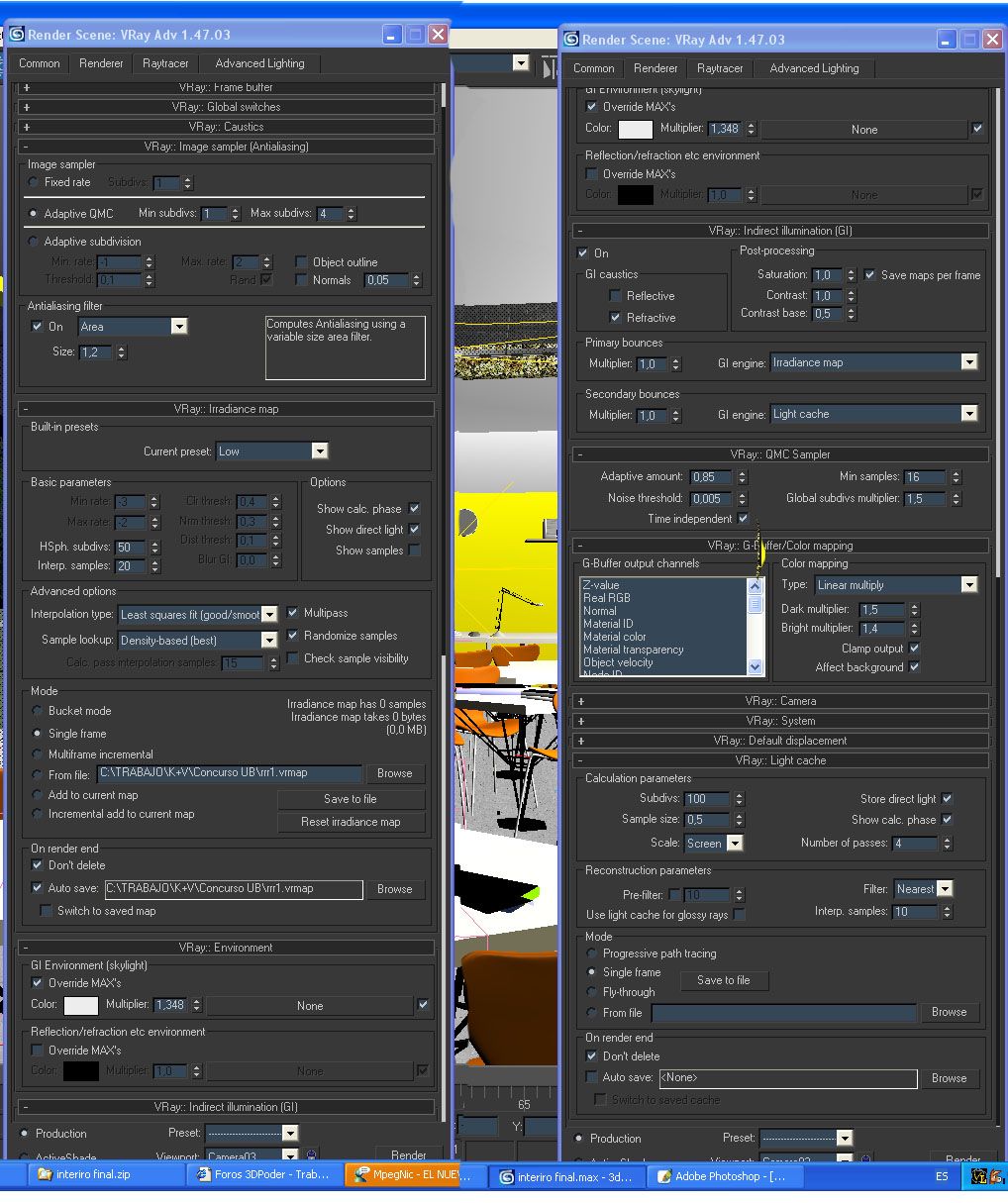This screenshot has width=1008, height=1203.
Task: Click the Light cache Subdivs value field
Action: pyautogui.click(x=707, y=799)
